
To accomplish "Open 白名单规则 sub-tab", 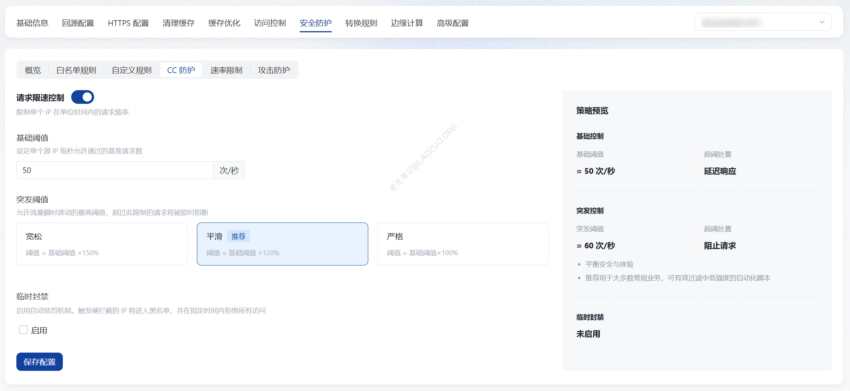I will pos(76,70).
